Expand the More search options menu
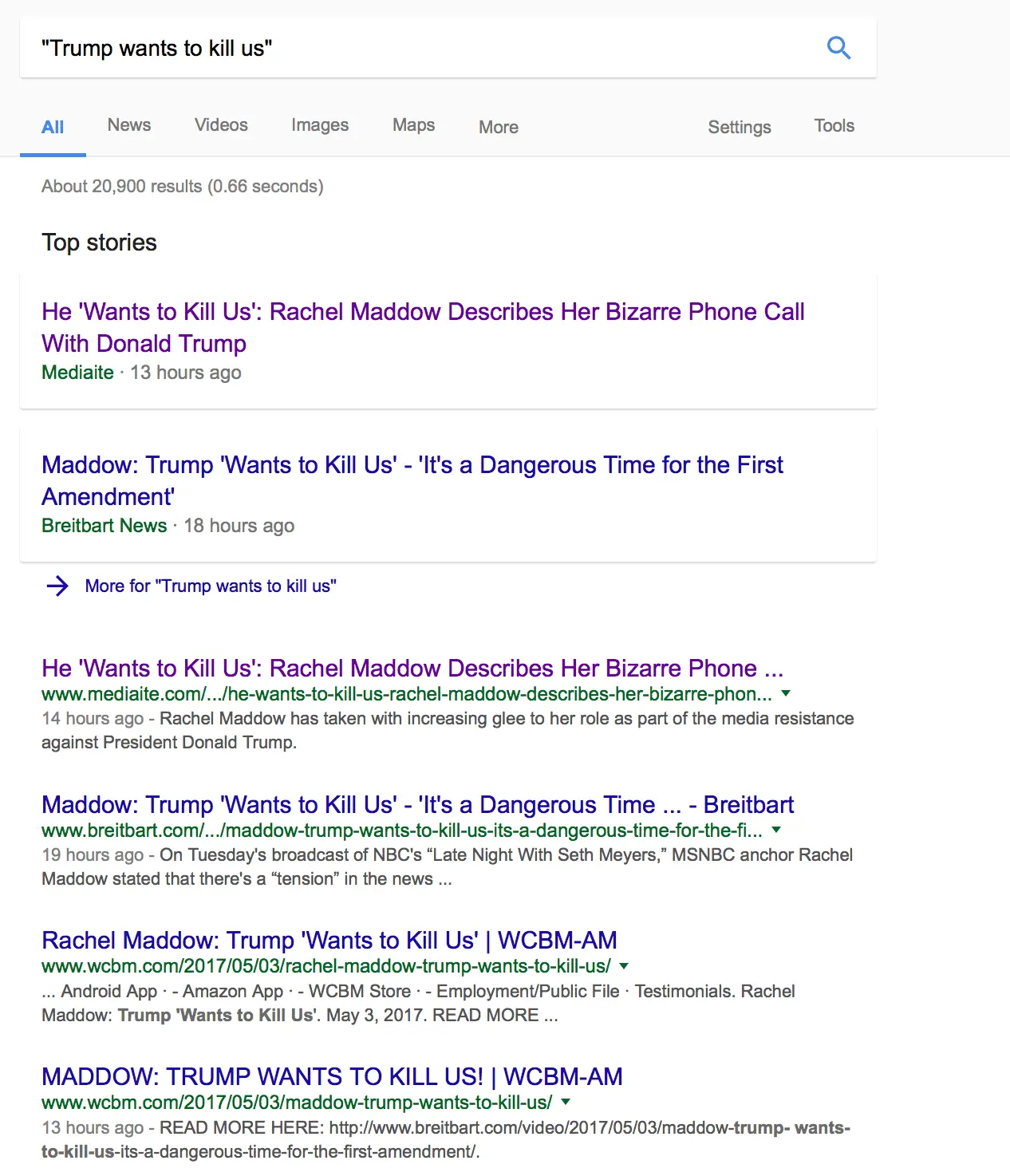Image resolution: width=1010 pixels, height=1176 pixels. click(x=499, y=127)
